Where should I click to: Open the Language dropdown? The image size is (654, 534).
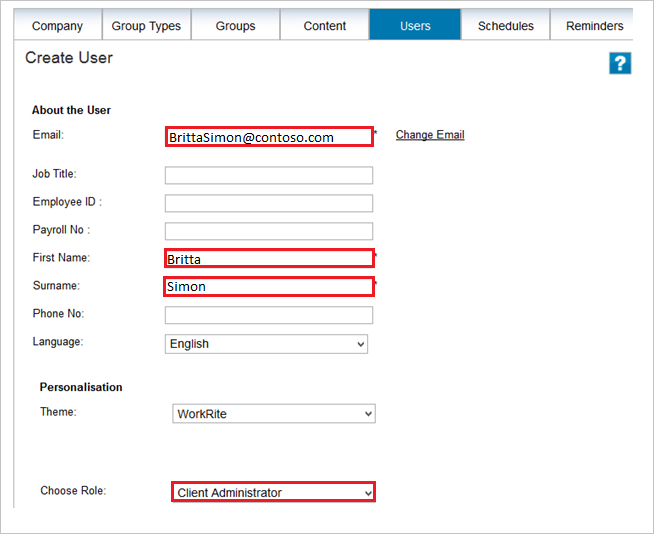point(267,344)
